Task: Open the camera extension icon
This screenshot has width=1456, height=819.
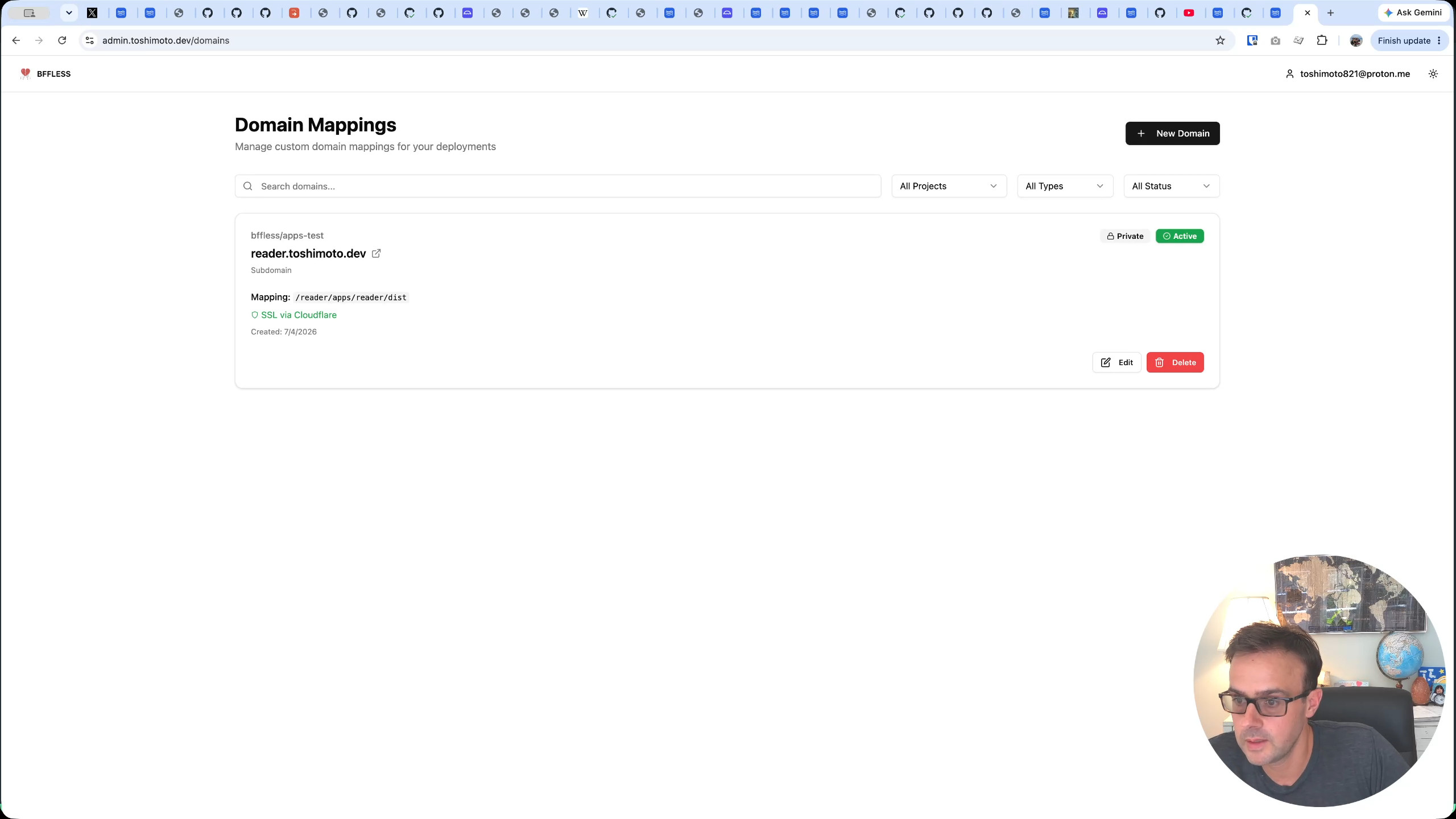Action: point(1275,40)
